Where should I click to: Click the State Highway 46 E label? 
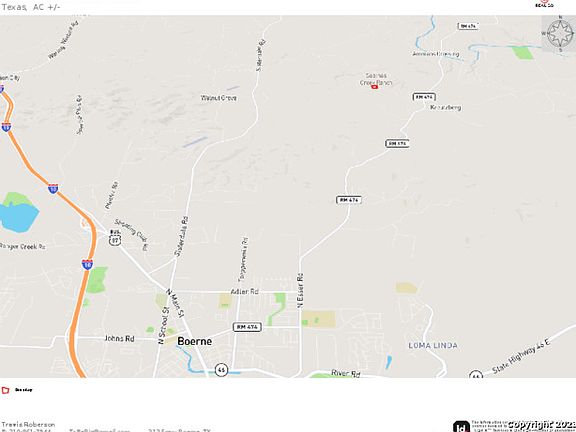coord(521,356)
